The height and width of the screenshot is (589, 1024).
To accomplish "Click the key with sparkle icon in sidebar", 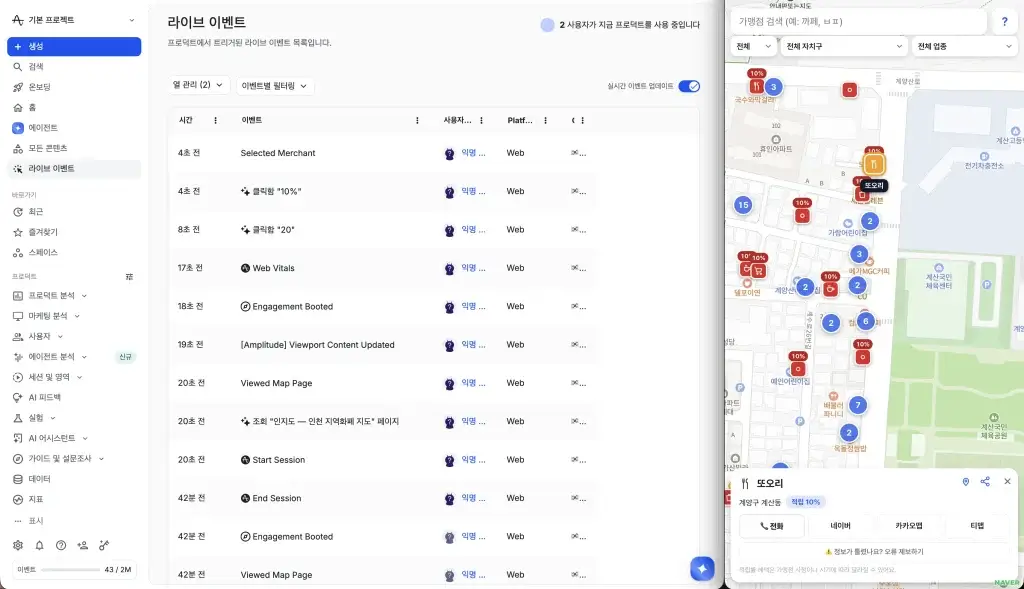I will [x=104, y=545].
